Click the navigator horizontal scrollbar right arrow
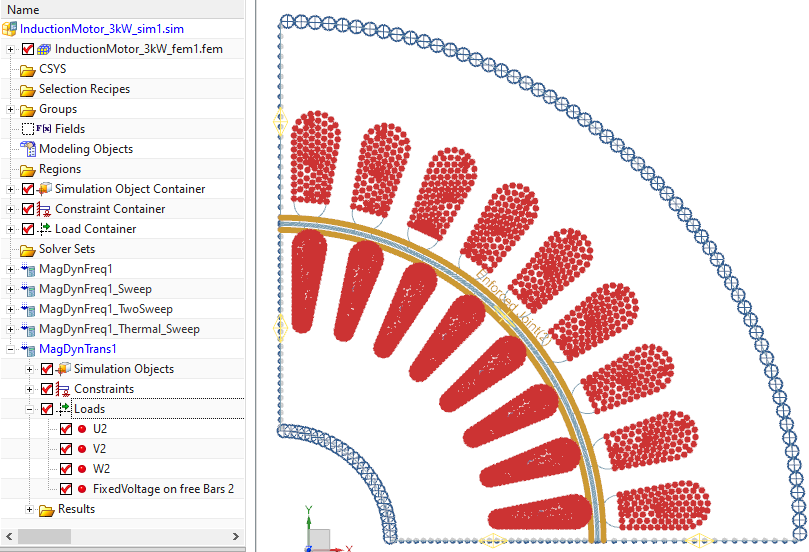Viewport: 809px width, 552px height. [x=237, y=537]
